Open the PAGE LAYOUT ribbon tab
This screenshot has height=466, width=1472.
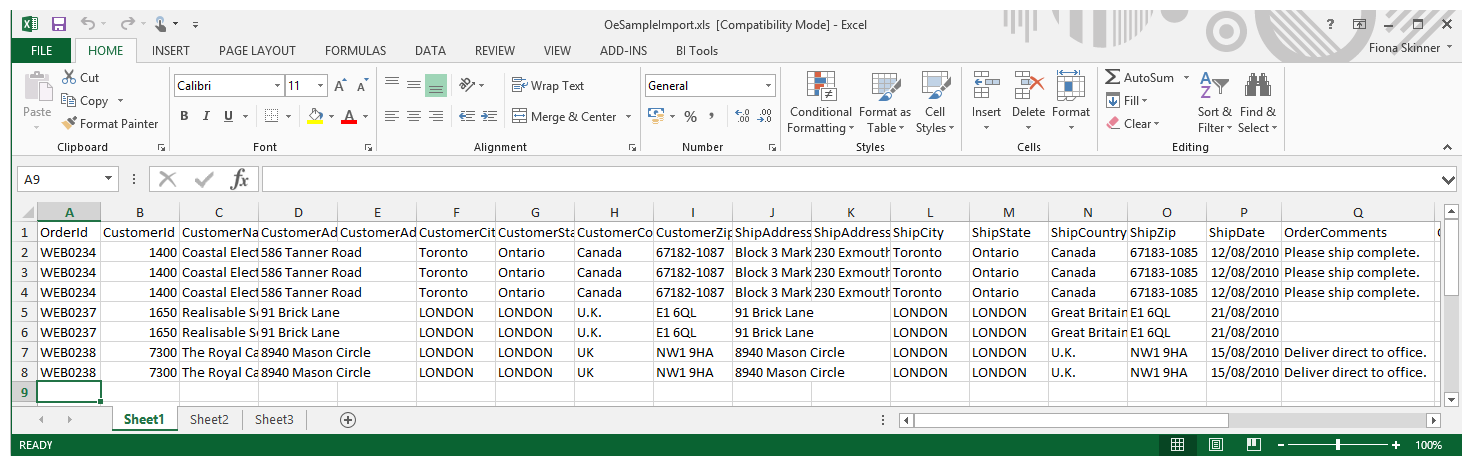(257, 51)
